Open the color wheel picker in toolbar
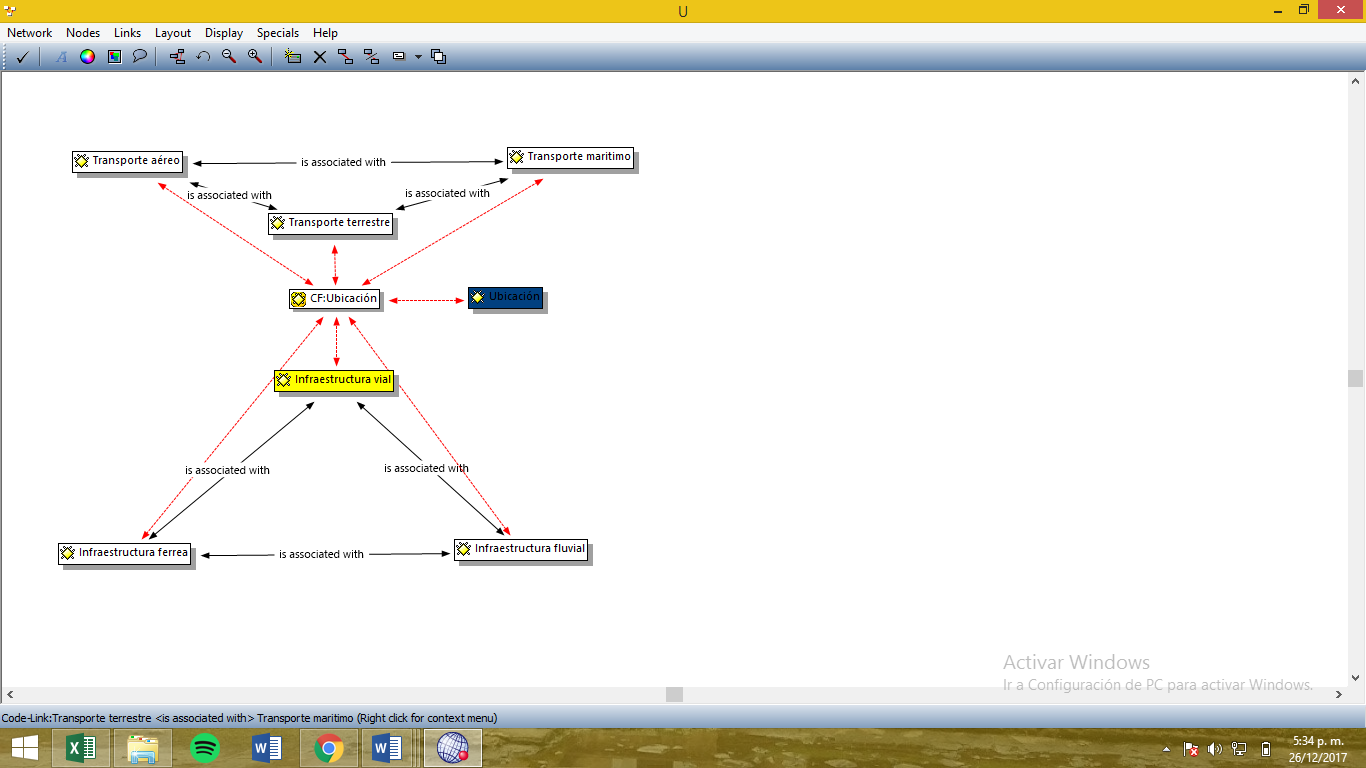 point(88,57)
